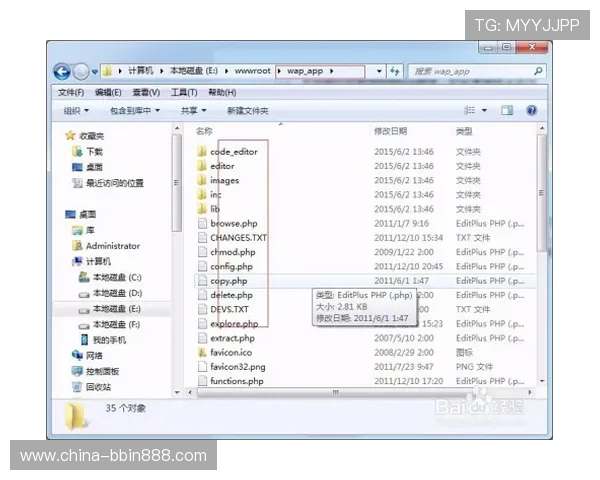Click the 新建文件夹 button
600x480 pixels.
pyautogui.click(x=248, y=110)
